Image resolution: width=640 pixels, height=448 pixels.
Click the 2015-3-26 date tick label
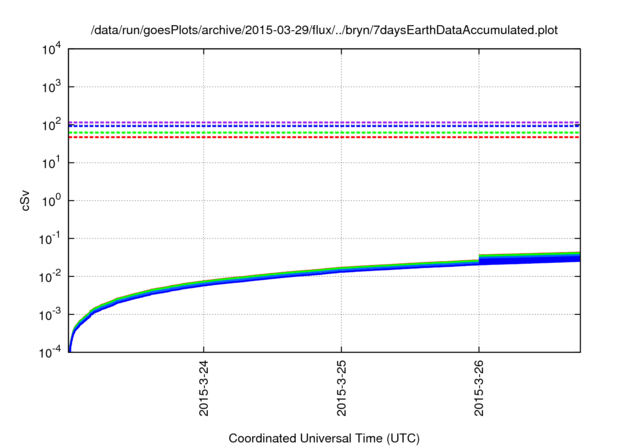[479, 388]
